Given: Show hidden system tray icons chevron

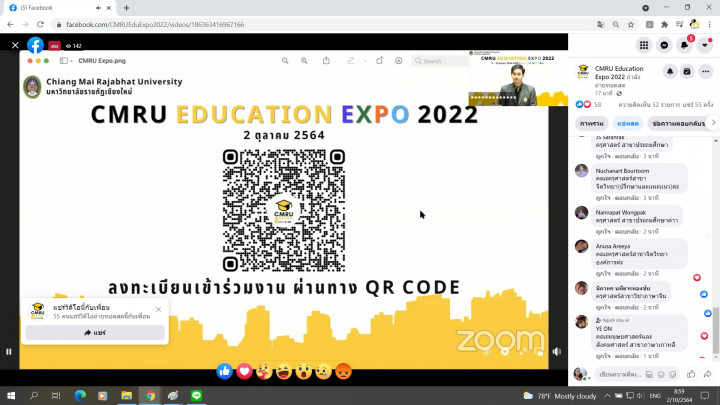Looking at the screenshot, I should (x=607, y=395).
